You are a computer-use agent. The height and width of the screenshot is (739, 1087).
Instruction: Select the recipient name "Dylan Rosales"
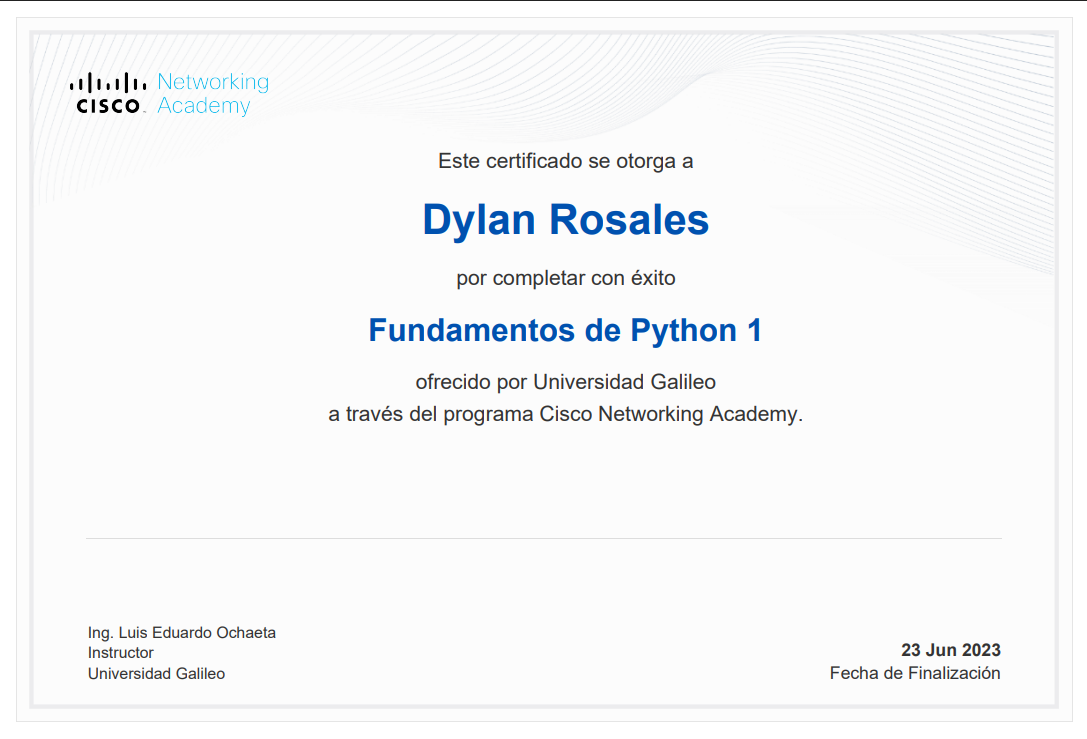click(566, 220)
